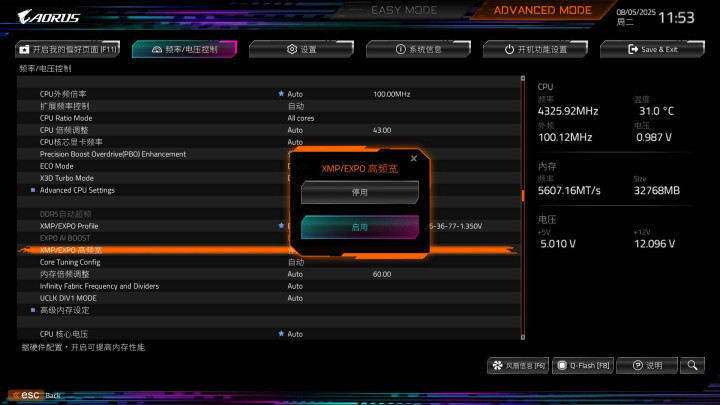
Task: Choose 启用 in XMP/EXPO popup
Action: coord(360,227)
